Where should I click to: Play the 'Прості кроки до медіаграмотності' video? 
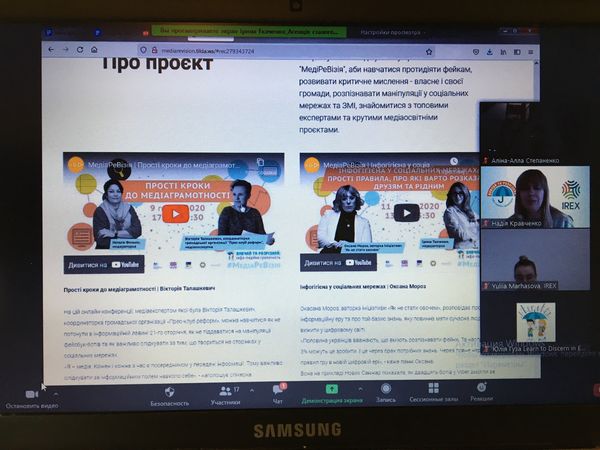pos(176,213)
